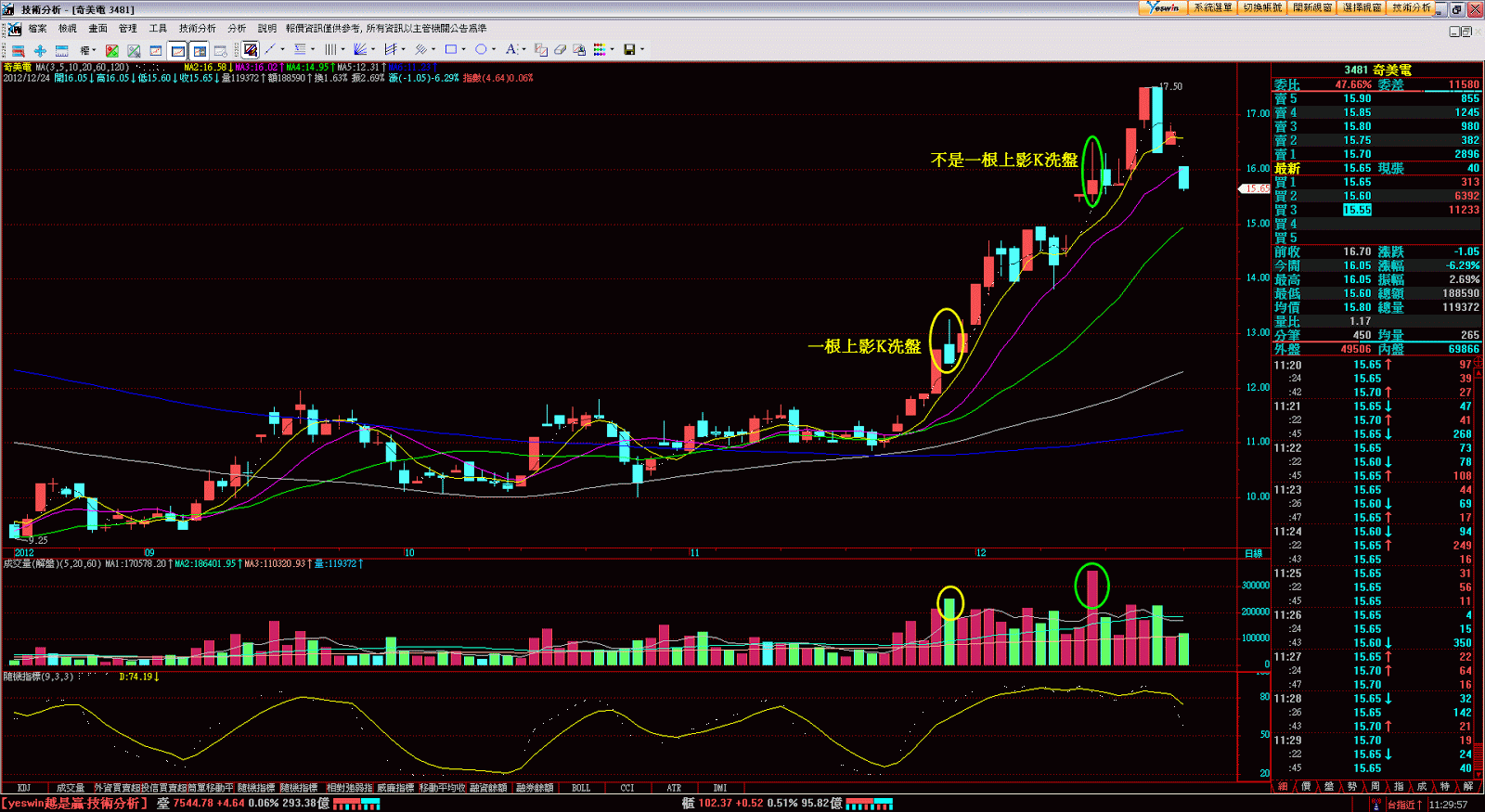The image size is (1485, 812).
Task: Click the crosshair move tool icon
Action: coord(40,50)
